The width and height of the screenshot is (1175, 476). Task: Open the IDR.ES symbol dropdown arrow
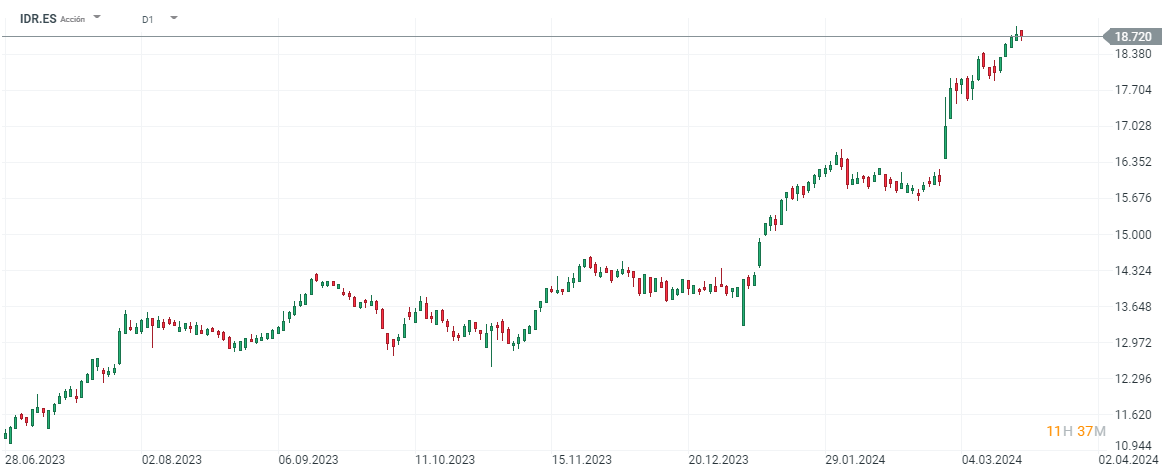[97, 18]
